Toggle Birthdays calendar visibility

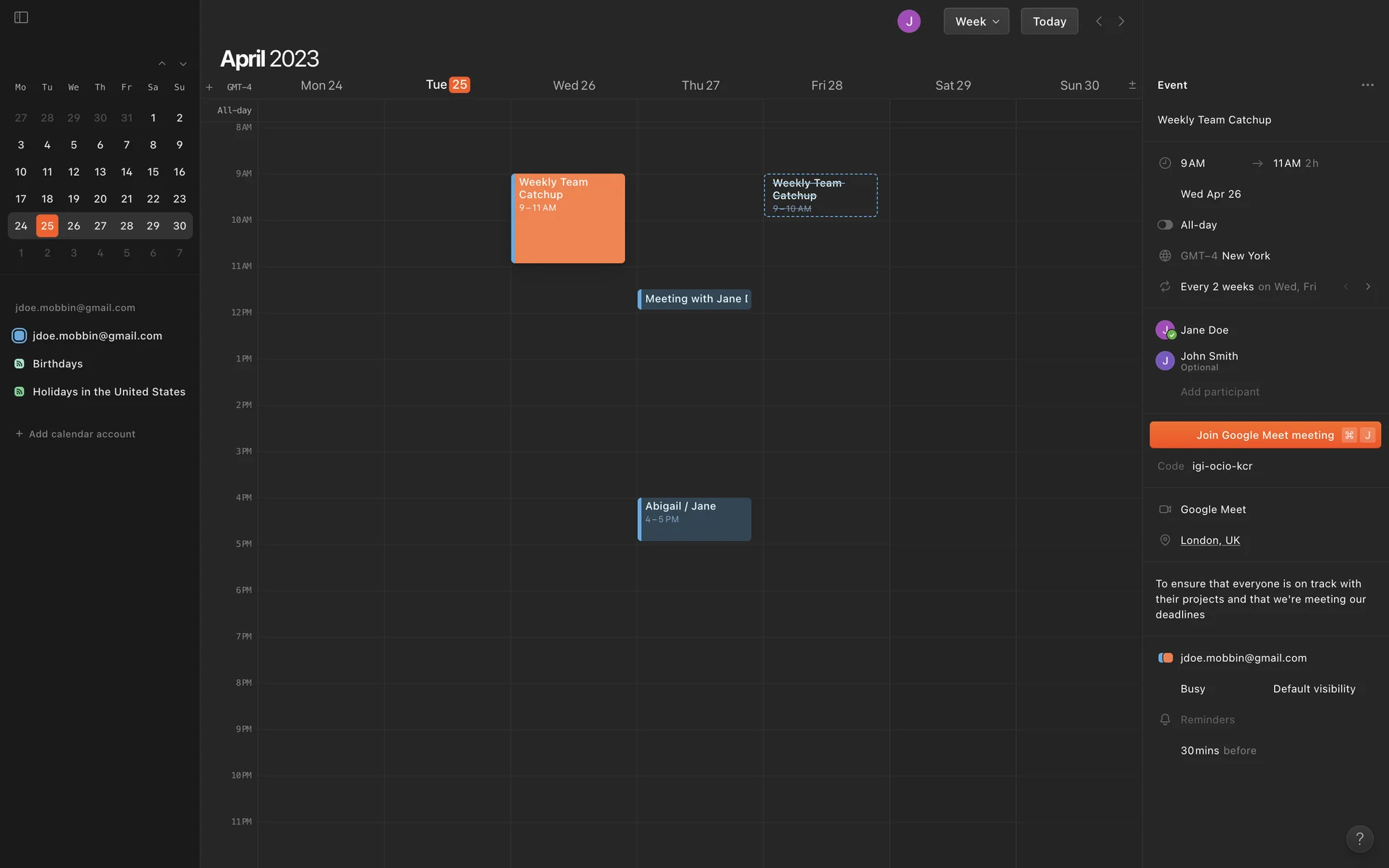coord(20,364)
